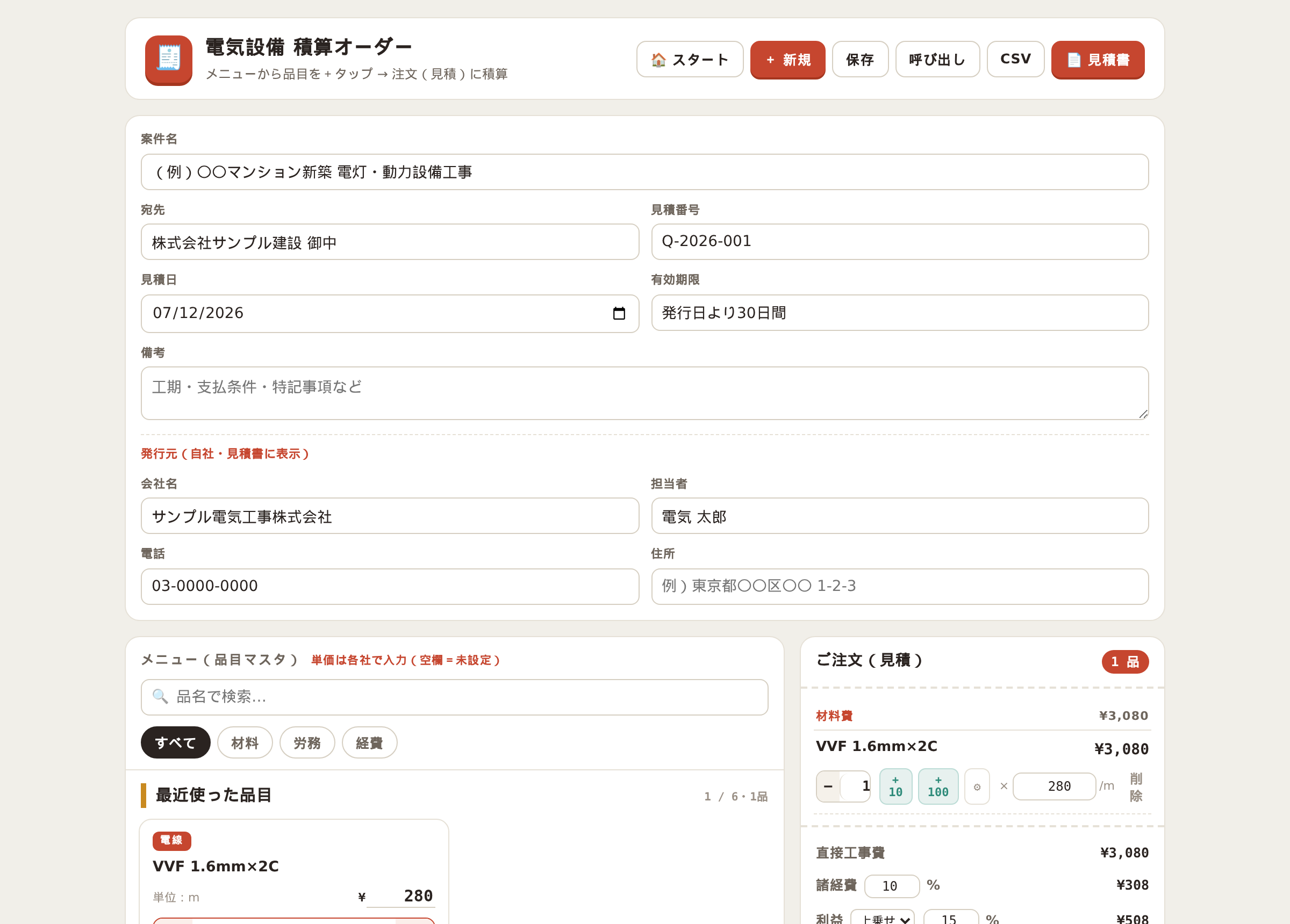Edit the menu card unit price 280
This screenshot has height=924, width=1290.
[x=400, y=896]
